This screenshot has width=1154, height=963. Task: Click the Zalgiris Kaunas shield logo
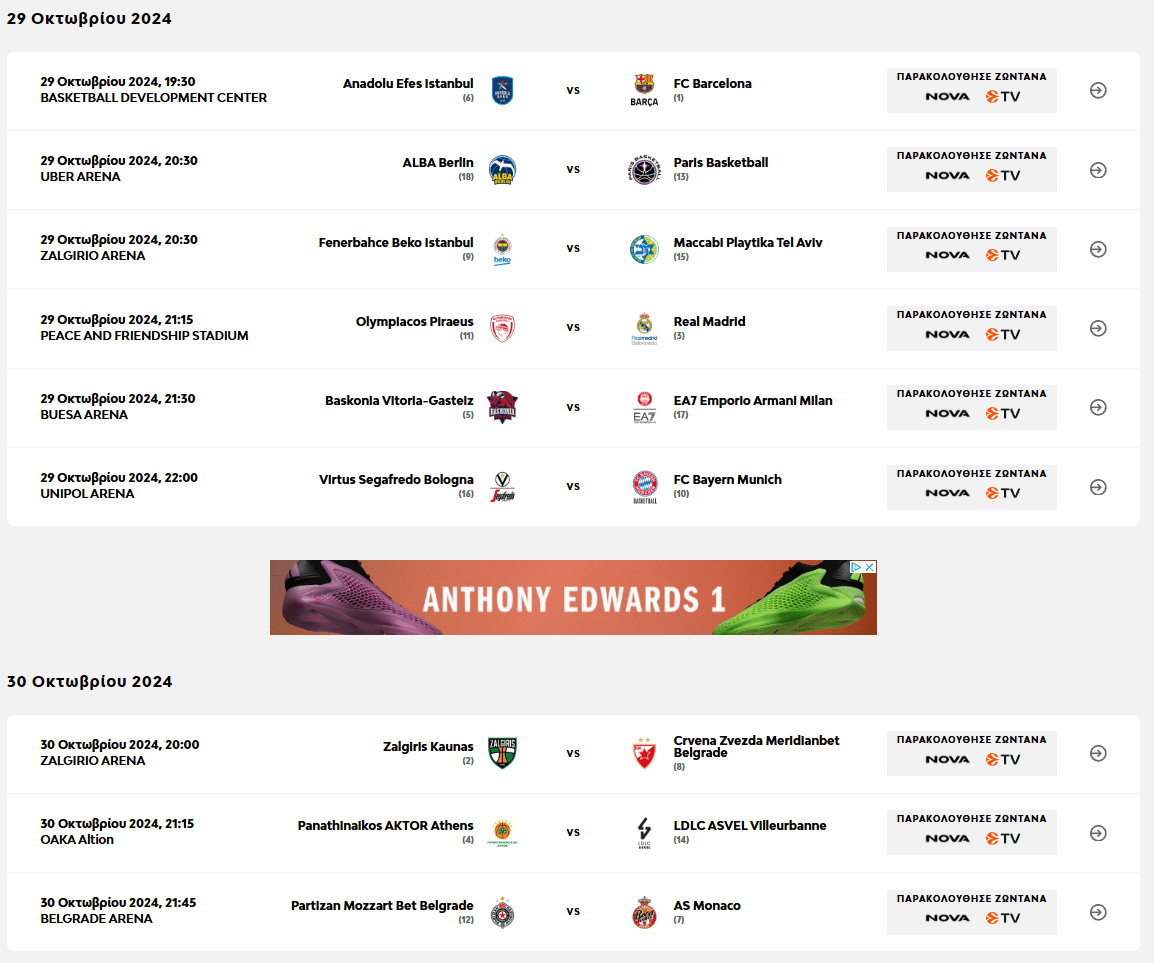(x=502, y=753)
